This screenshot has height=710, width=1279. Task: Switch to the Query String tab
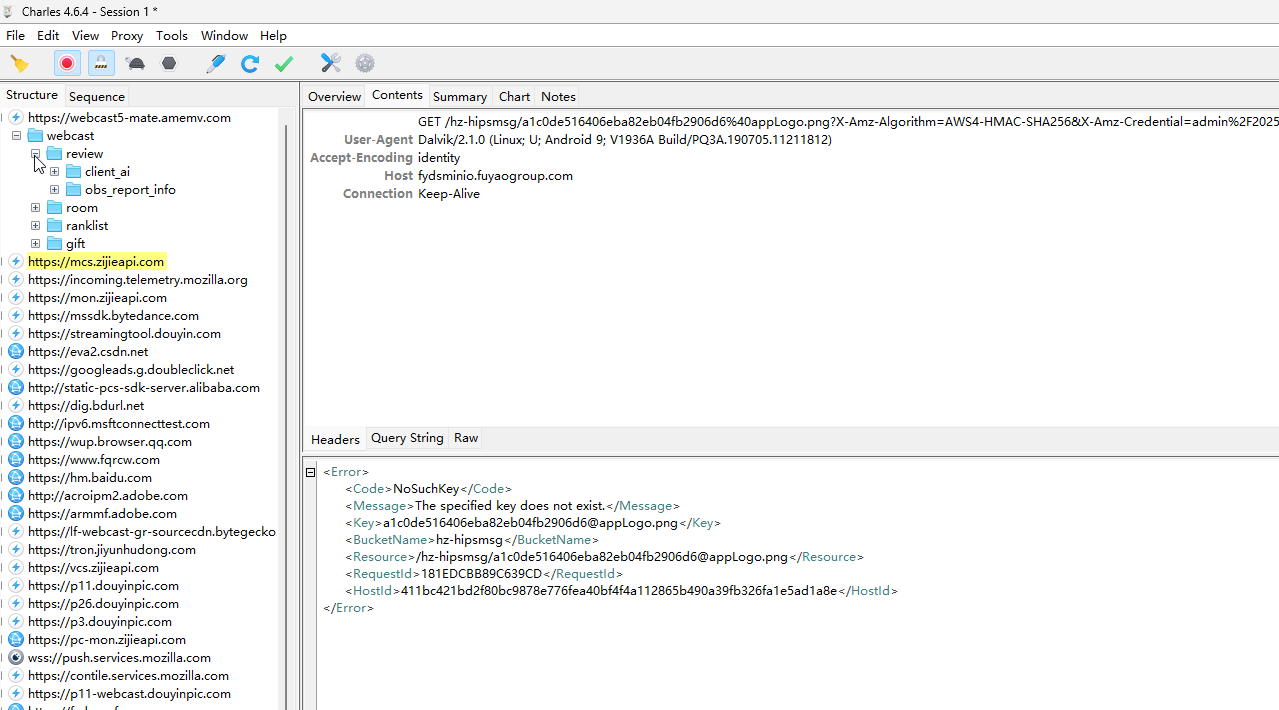pos(407,438)
